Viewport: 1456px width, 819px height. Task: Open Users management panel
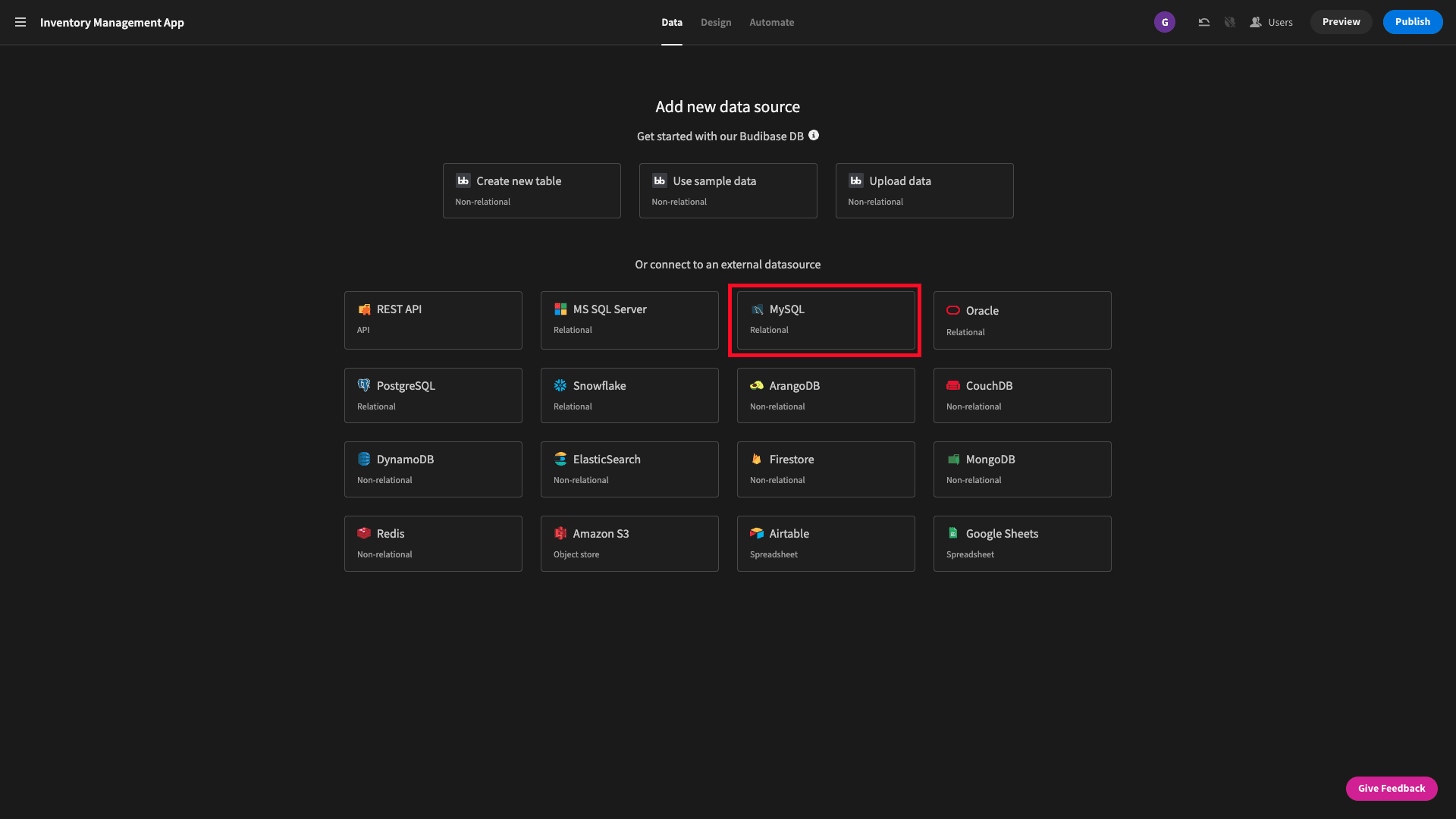[1271, 22]
